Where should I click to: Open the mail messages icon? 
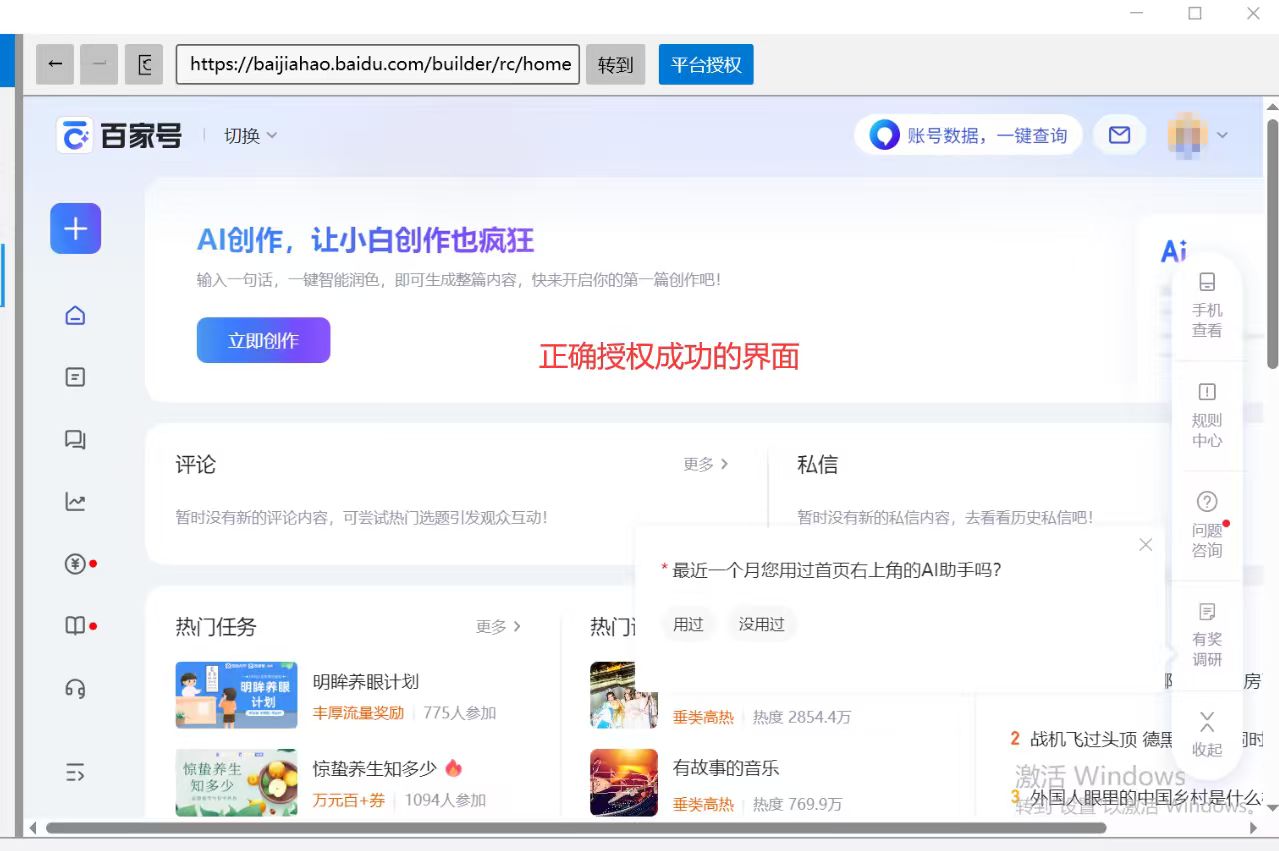point(1119,135)
